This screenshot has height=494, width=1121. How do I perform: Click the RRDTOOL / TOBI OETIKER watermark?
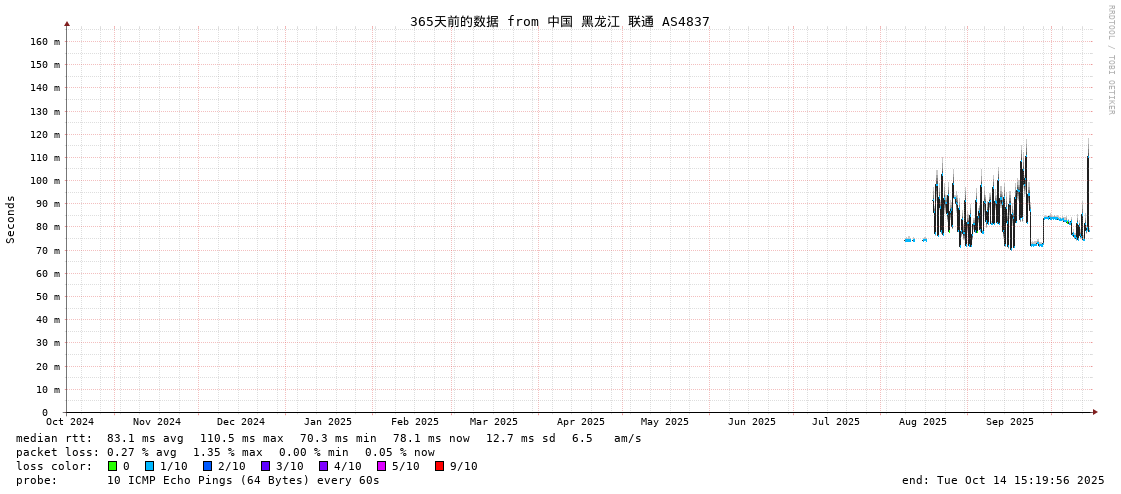1110,60
